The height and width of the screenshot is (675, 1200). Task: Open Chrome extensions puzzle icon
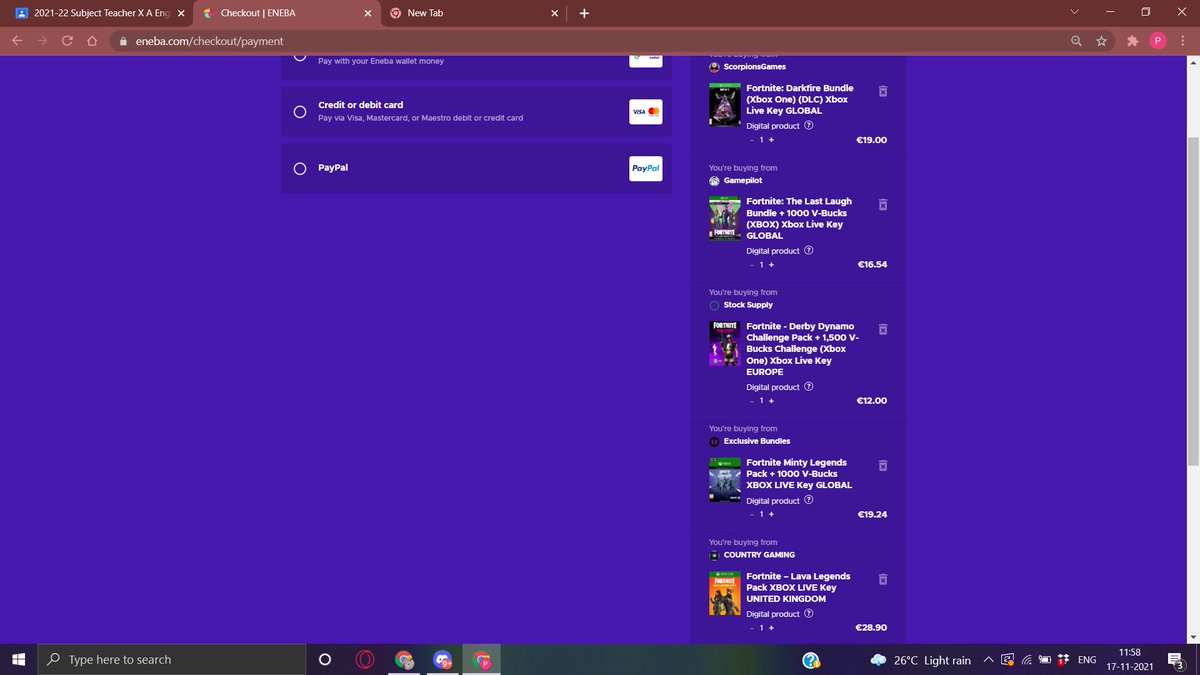(x=1132, y=41)
